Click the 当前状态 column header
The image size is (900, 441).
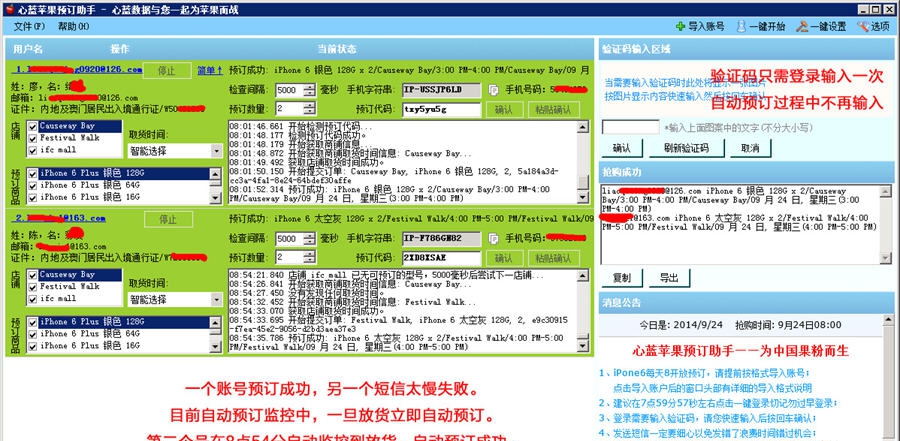tap(337, 49)
